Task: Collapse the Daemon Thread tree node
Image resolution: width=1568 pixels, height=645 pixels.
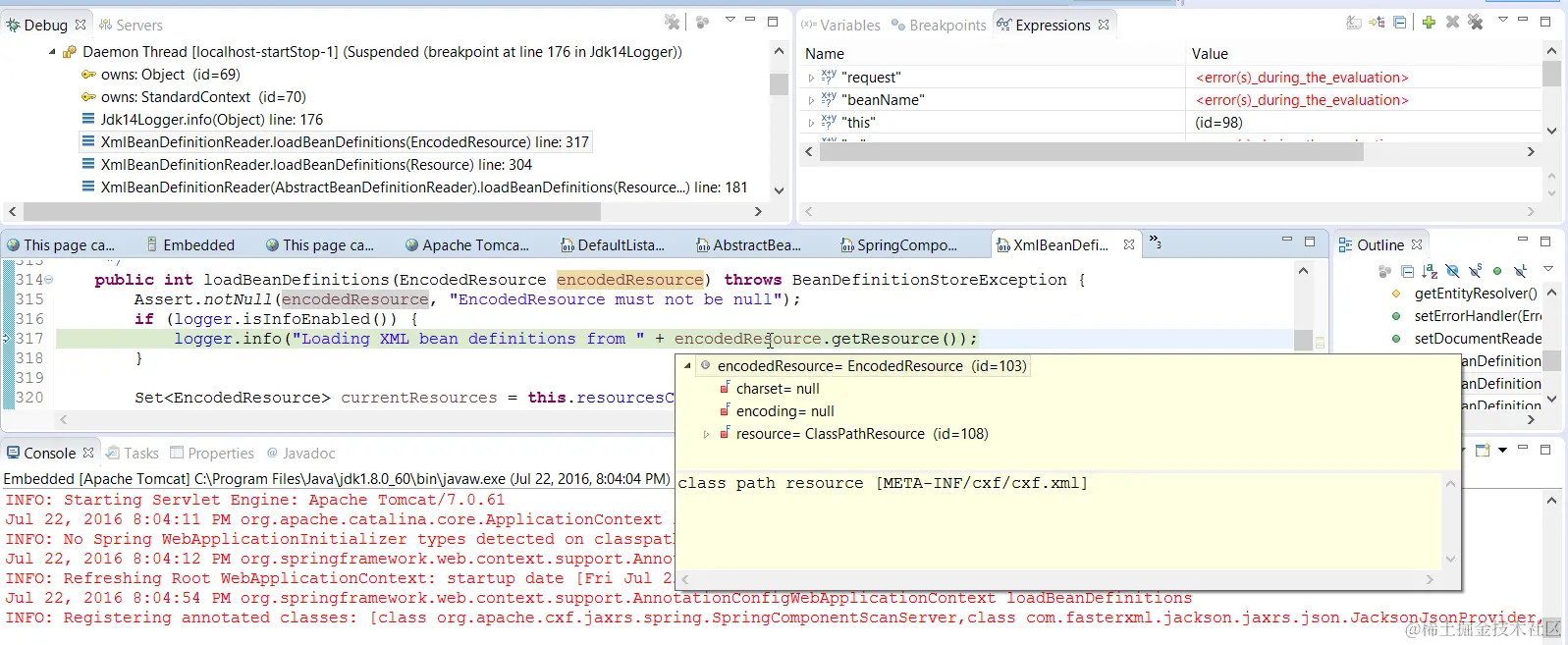Action: click(52, 52)
